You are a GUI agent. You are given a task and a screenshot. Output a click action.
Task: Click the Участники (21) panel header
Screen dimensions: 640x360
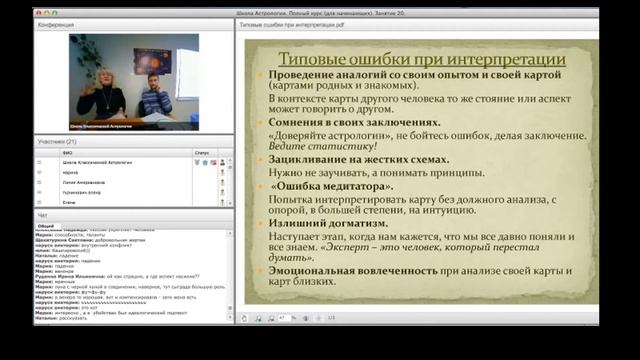[134, 142]
